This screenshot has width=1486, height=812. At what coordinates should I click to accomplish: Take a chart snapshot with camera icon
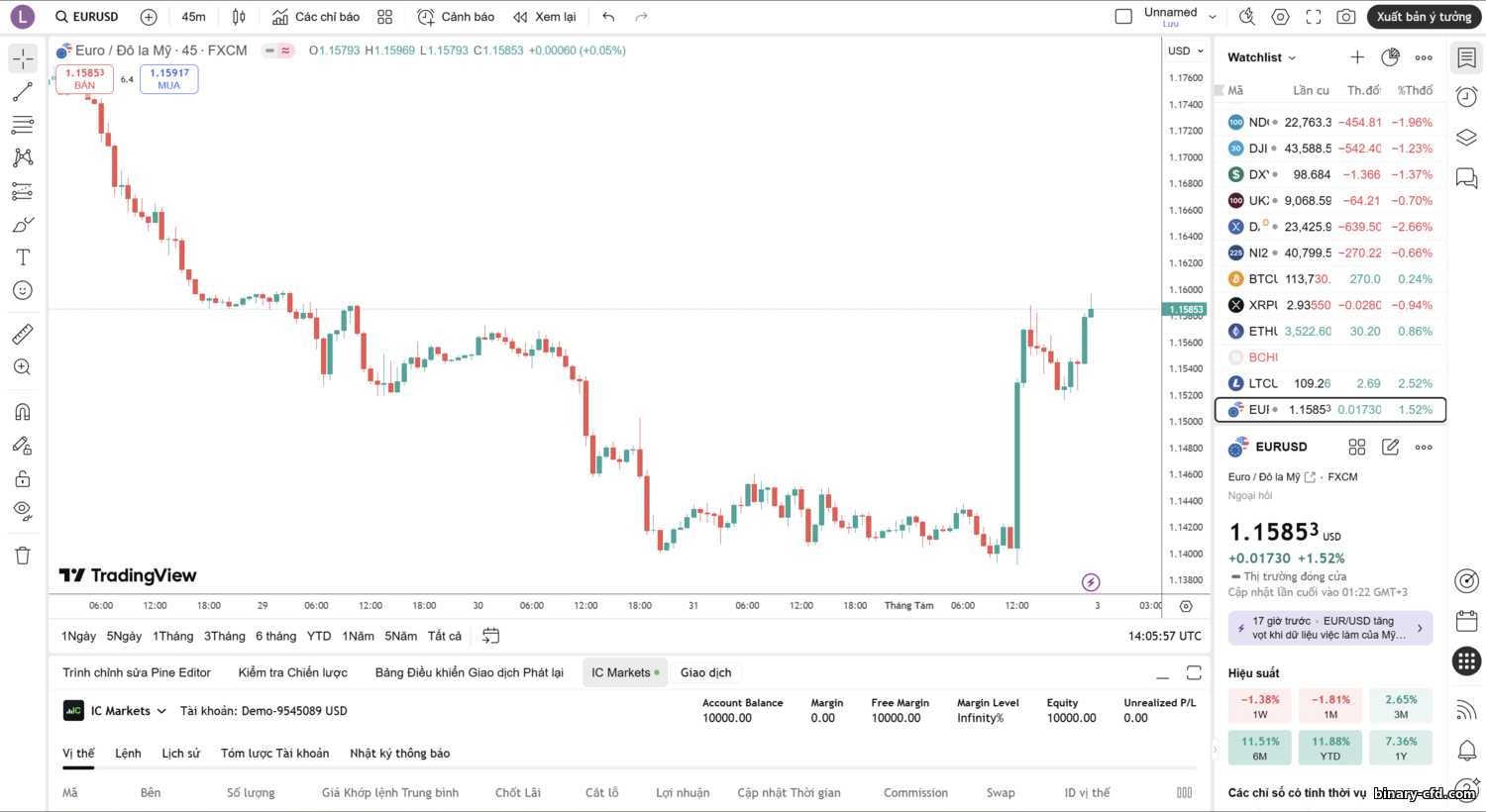click(x=1345, y=17)
